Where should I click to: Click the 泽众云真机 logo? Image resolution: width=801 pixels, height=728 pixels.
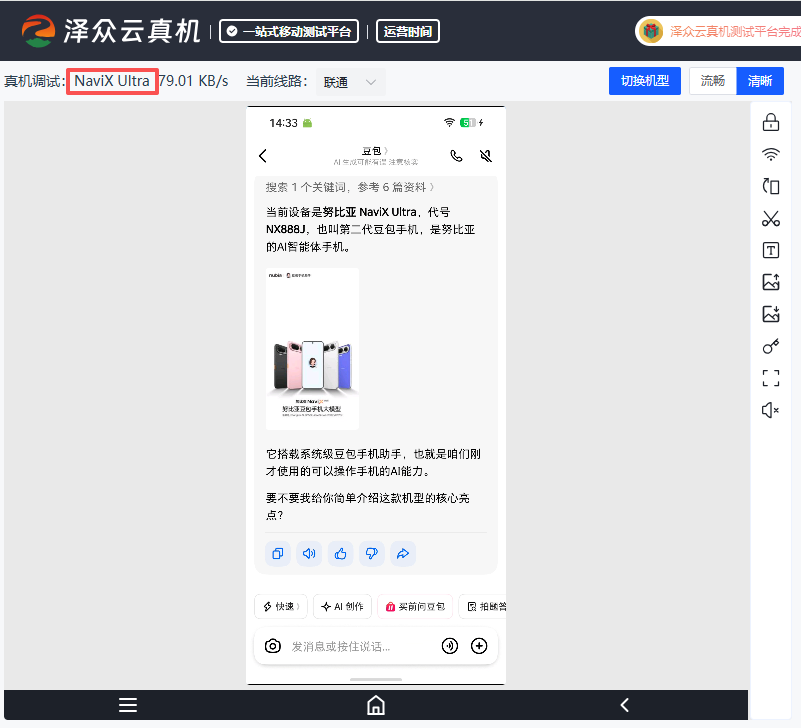[111, 31]
